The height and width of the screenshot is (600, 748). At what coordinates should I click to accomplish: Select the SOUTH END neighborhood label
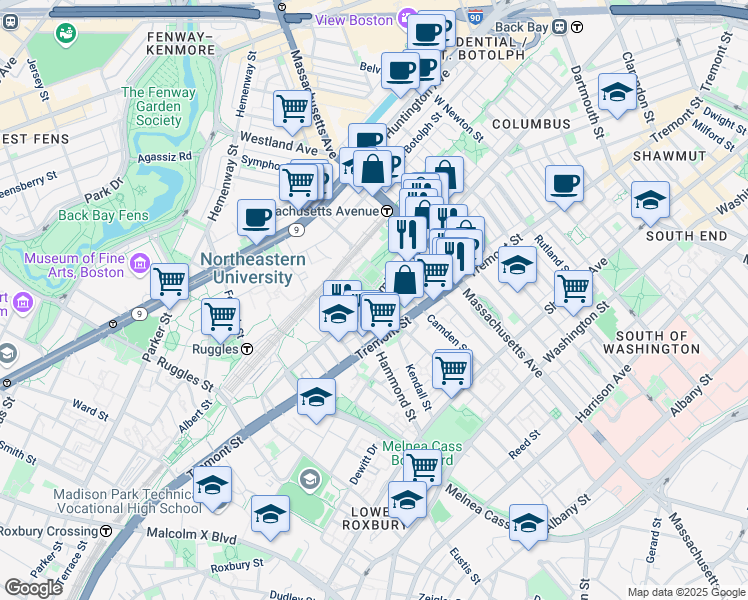(x=686, y=236)
